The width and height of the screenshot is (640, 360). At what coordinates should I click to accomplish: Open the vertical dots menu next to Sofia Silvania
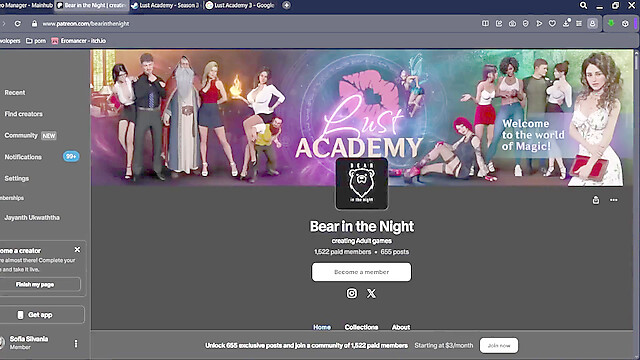tap(76, 344)
